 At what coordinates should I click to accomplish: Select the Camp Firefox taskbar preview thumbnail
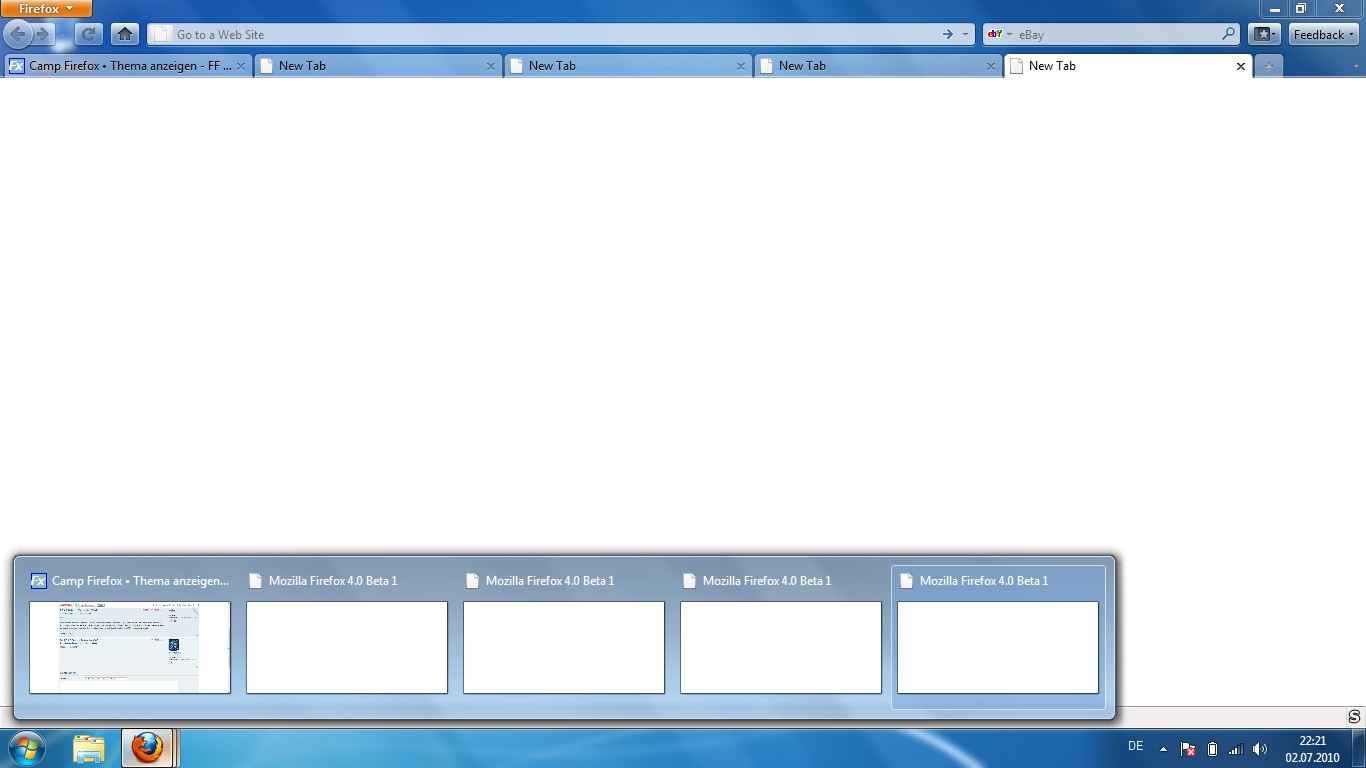tap(130, 647)
